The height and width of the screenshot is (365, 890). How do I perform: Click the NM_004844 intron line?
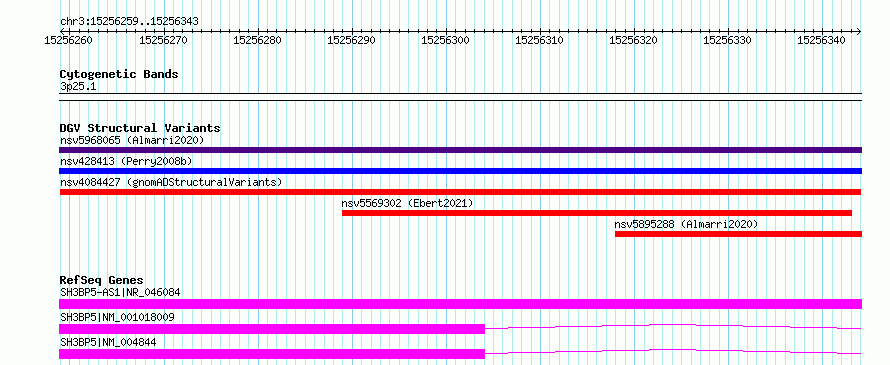pyautogui.click(x=673, y=351)
